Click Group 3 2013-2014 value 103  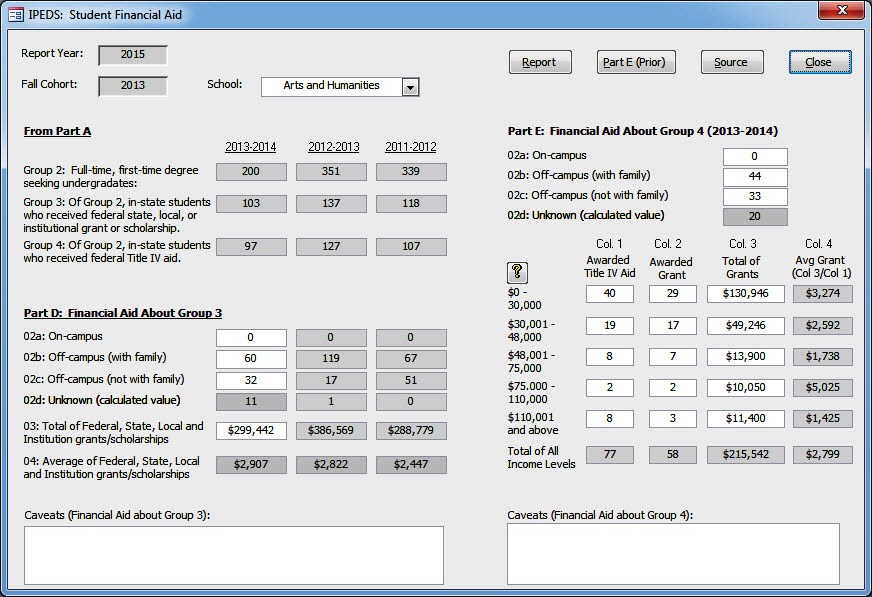[251, 204]
